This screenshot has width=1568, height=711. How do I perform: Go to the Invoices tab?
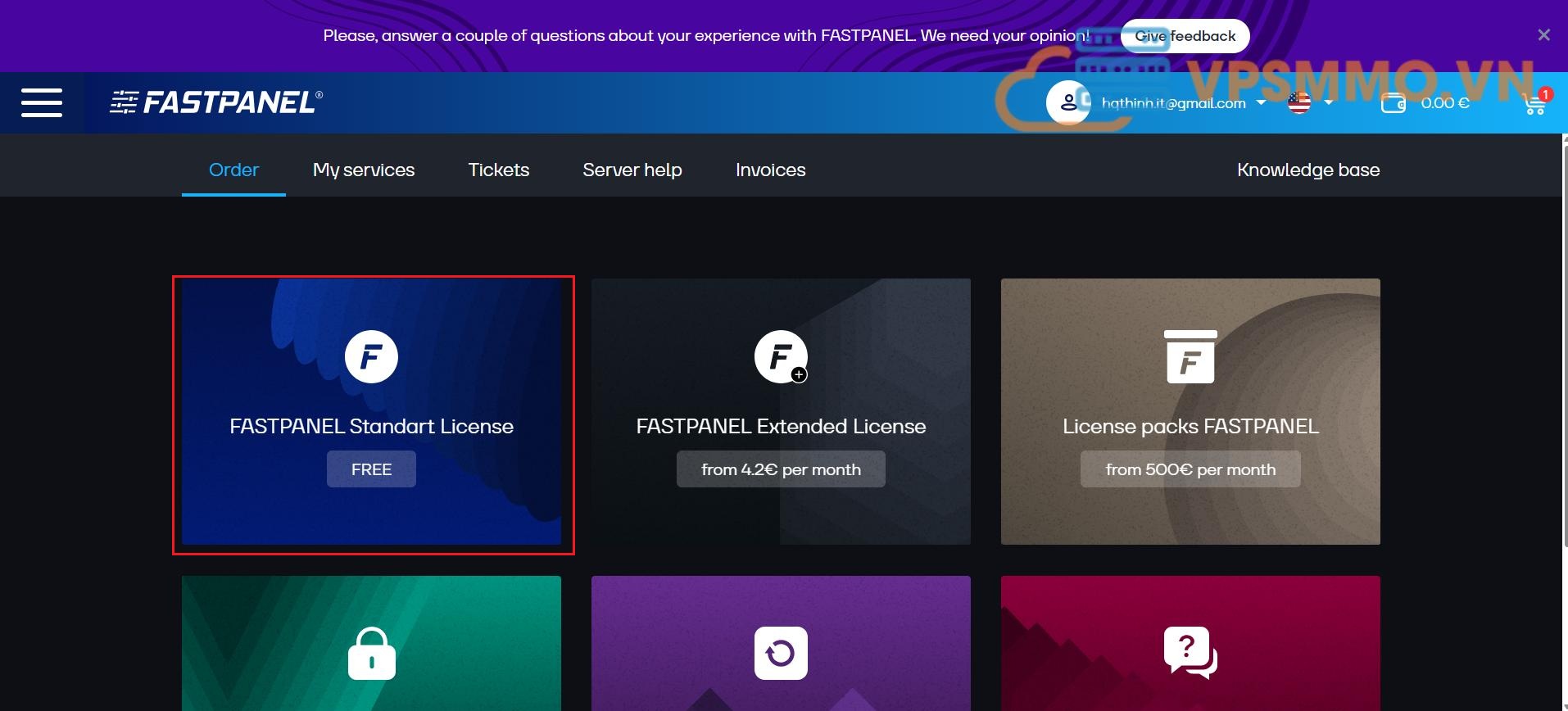[x=770, y=170]
